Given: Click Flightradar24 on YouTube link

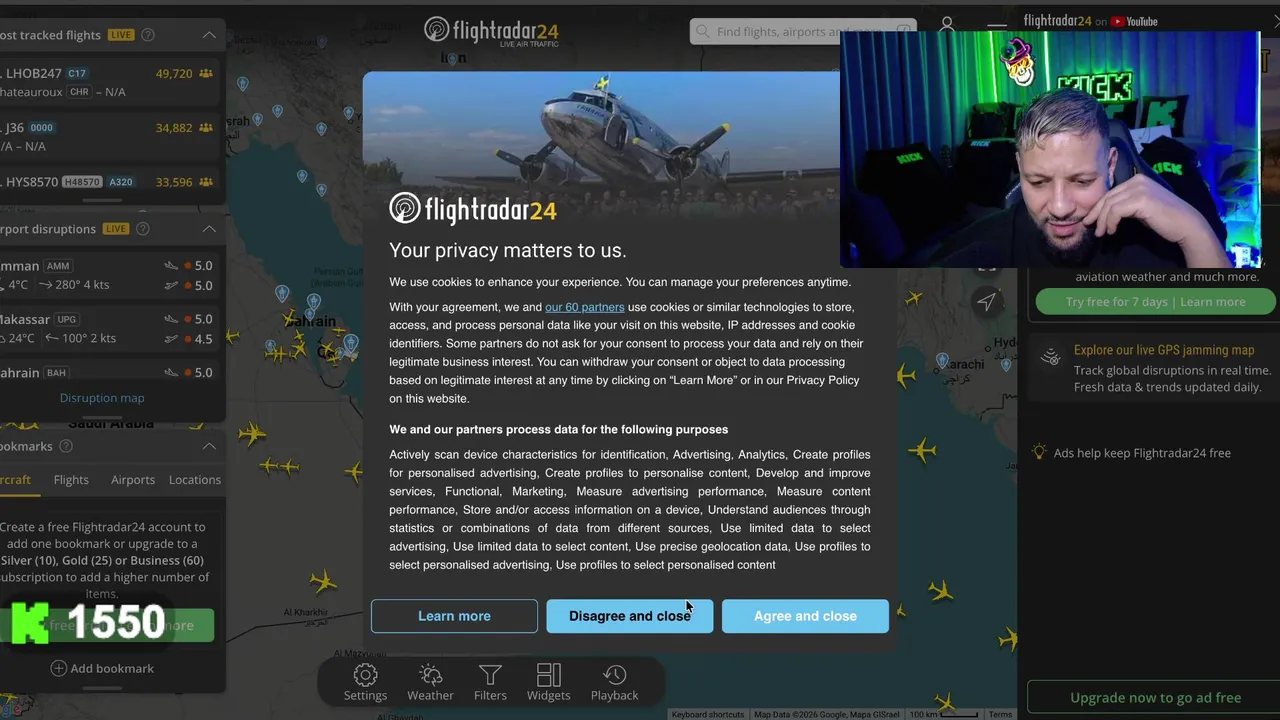Looking at the screenshot, I should (x=1090, y=21).
